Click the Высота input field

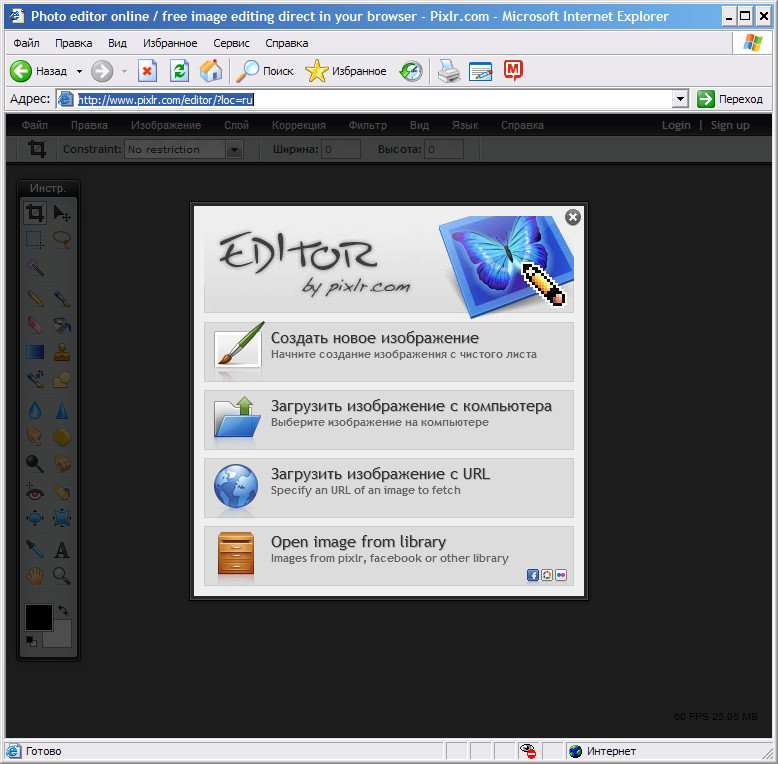click(x=445, y=149)
